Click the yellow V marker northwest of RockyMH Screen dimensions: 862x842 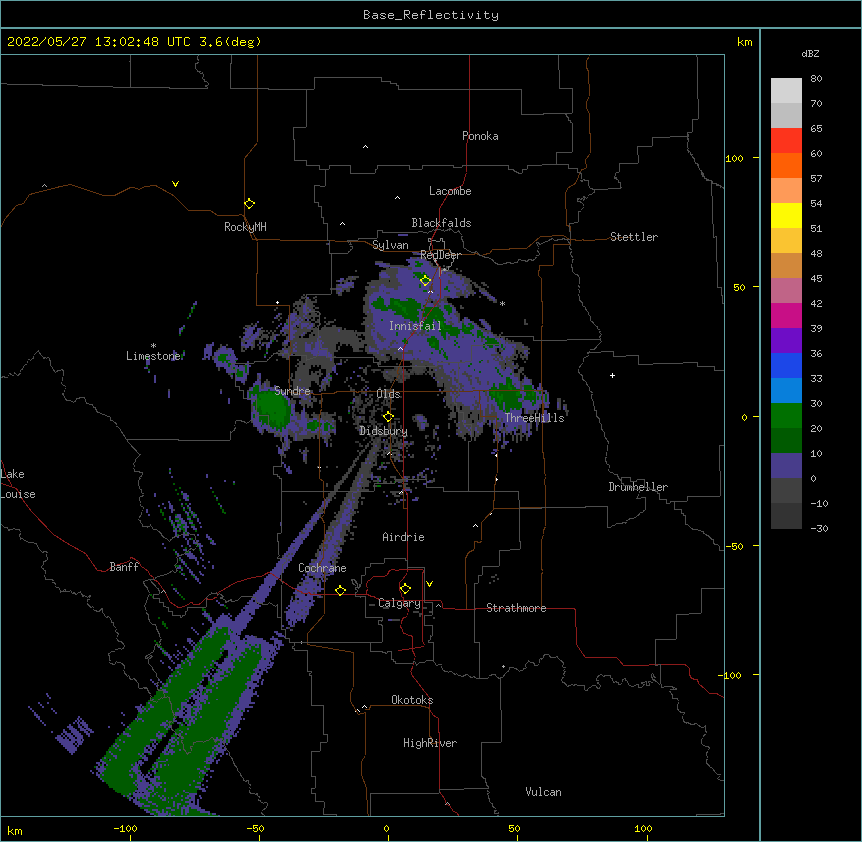tap(175, 184)
